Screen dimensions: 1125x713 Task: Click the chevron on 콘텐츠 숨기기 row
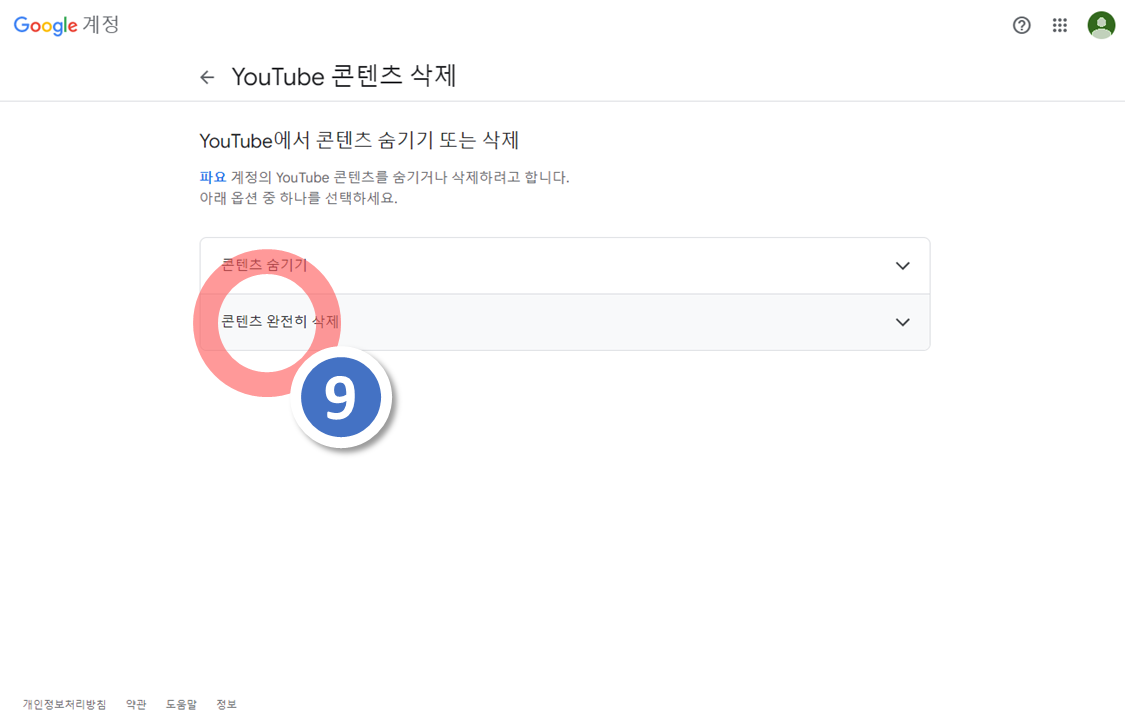(x=903, y=265)
